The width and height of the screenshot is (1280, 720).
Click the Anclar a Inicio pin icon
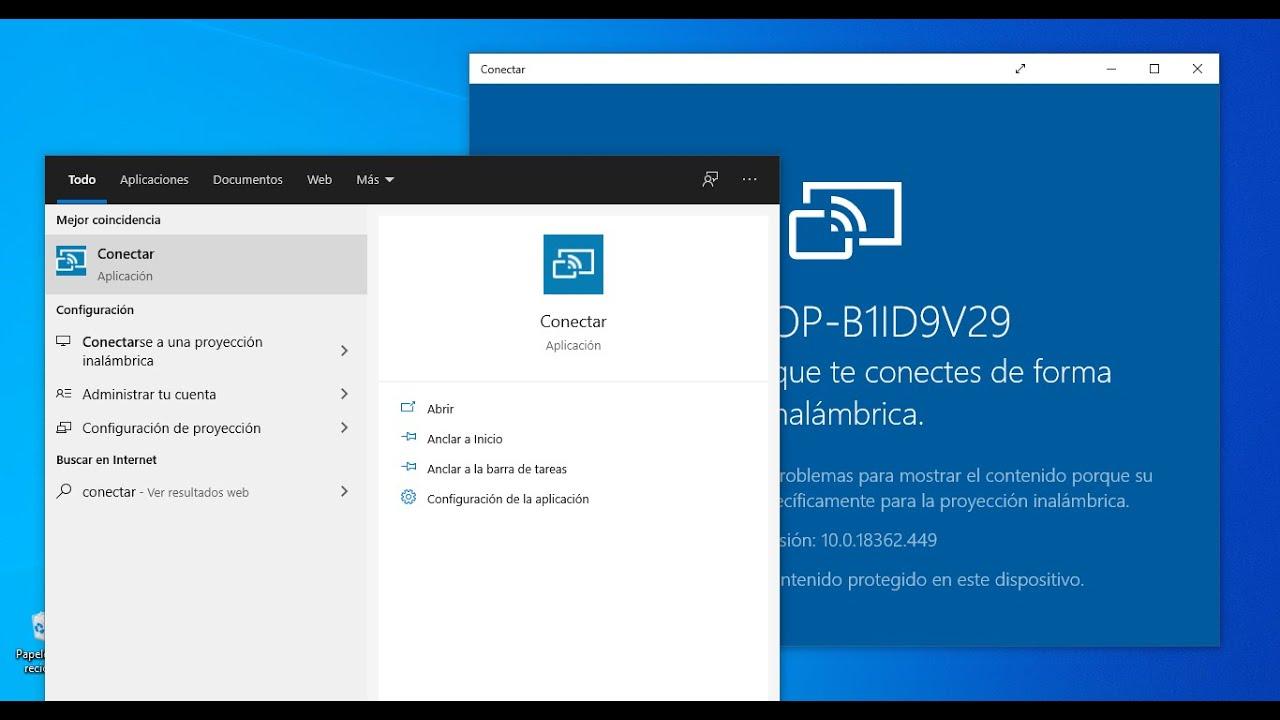[408, 438]
